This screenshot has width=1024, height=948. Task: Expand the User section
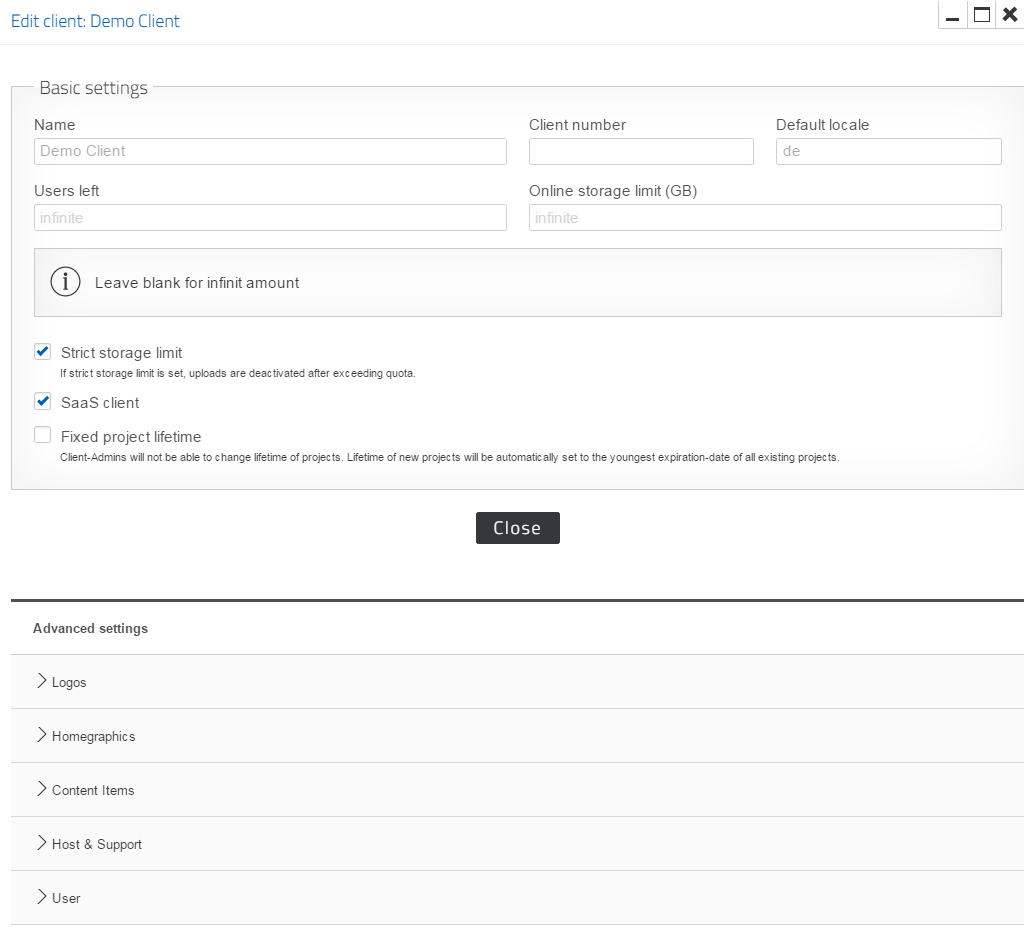click(517, 898)
